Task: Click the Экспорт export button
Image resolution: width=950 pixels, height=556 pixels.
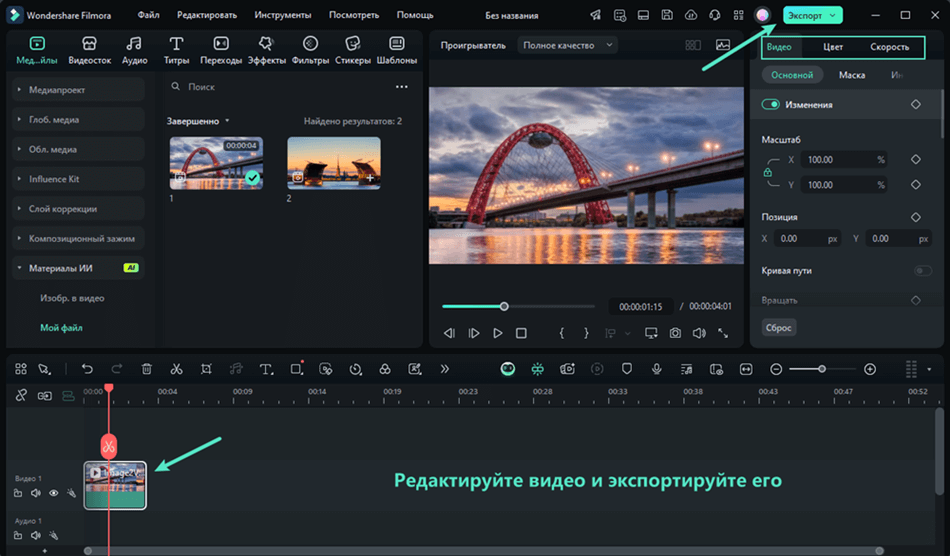Action: pyautogui.click(x=812, y=15)
